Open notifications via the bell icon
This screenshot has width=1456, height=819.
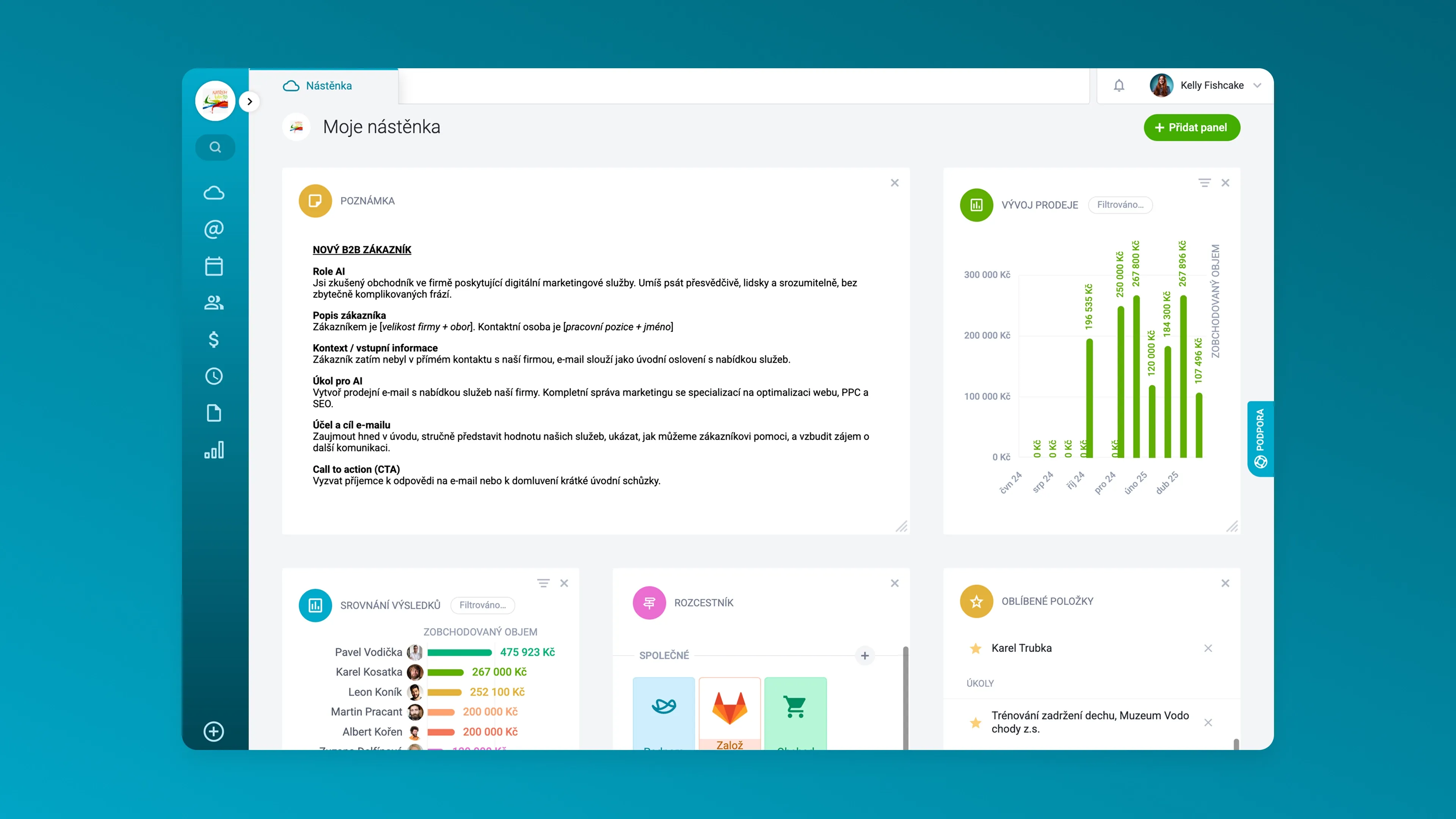pos(1119,85)
